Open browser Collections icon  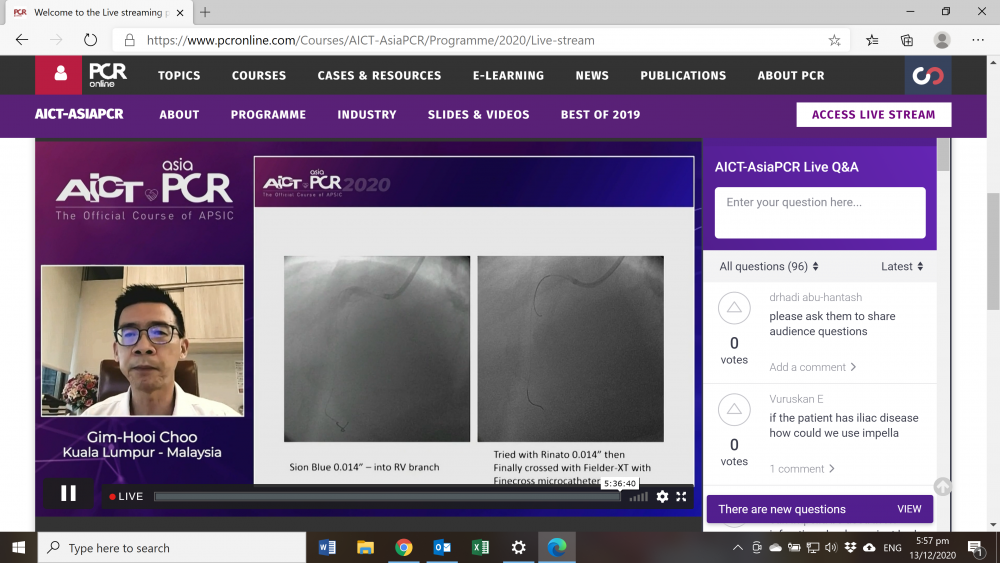(x=906, y=40)
